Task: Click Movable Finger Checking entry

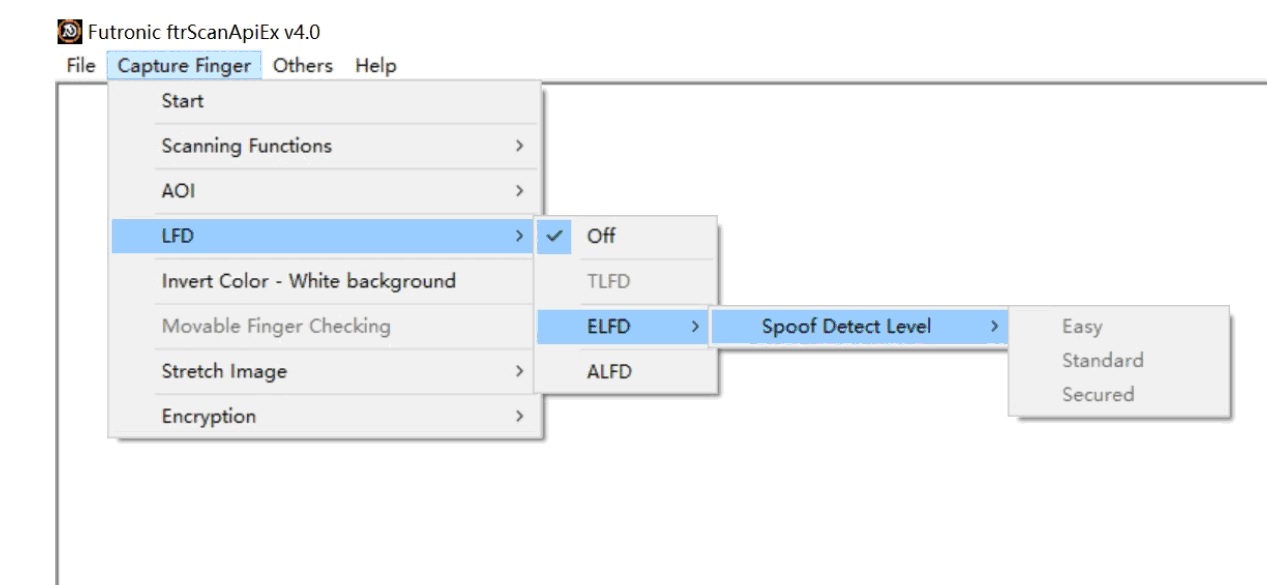Action: coord(325,326)
